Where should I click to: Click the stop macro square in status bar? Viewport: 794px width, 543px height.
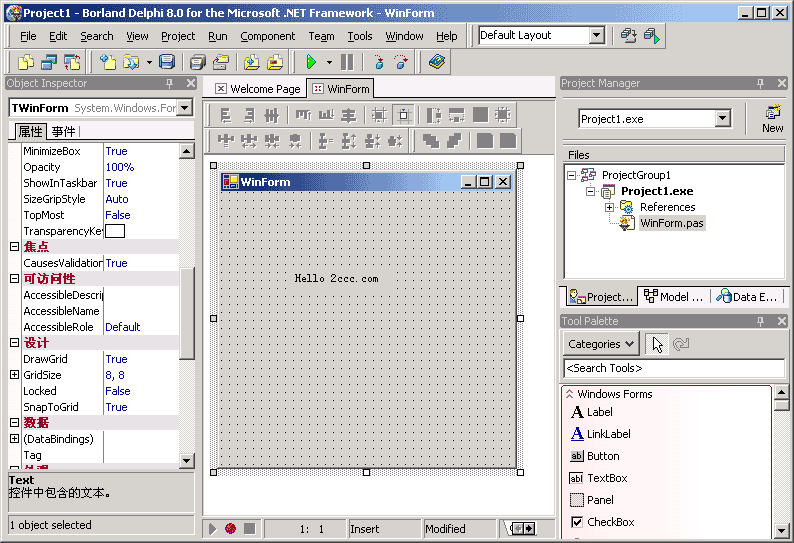click(250, 528)
